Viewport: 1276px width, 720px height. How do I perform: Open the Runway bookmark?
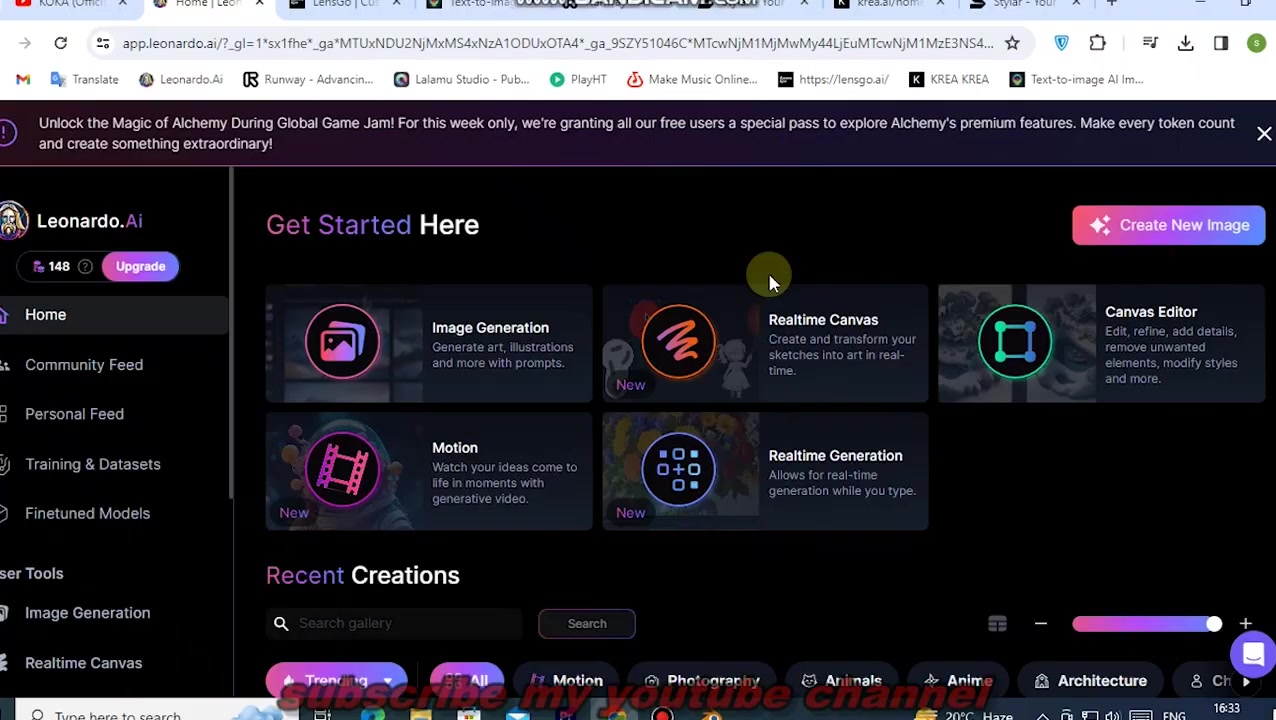(x=308, y=79)
